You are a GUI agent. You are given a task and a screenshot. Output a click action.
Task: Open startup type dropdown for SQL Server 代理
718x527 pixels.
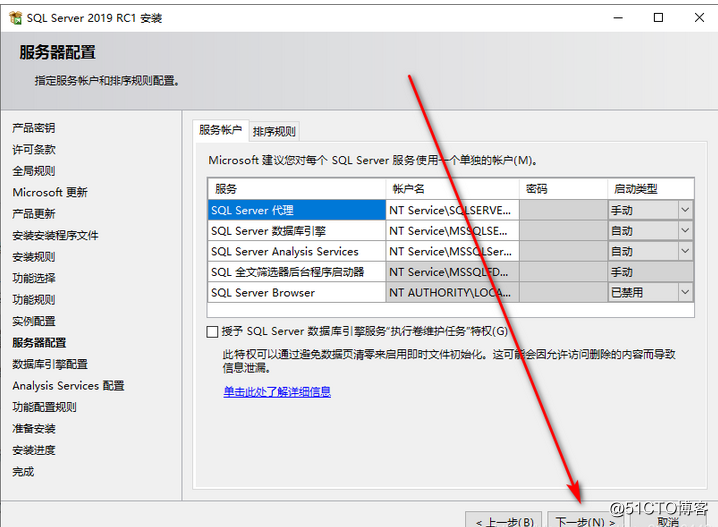pyautogui.click(x=685, y=210)
